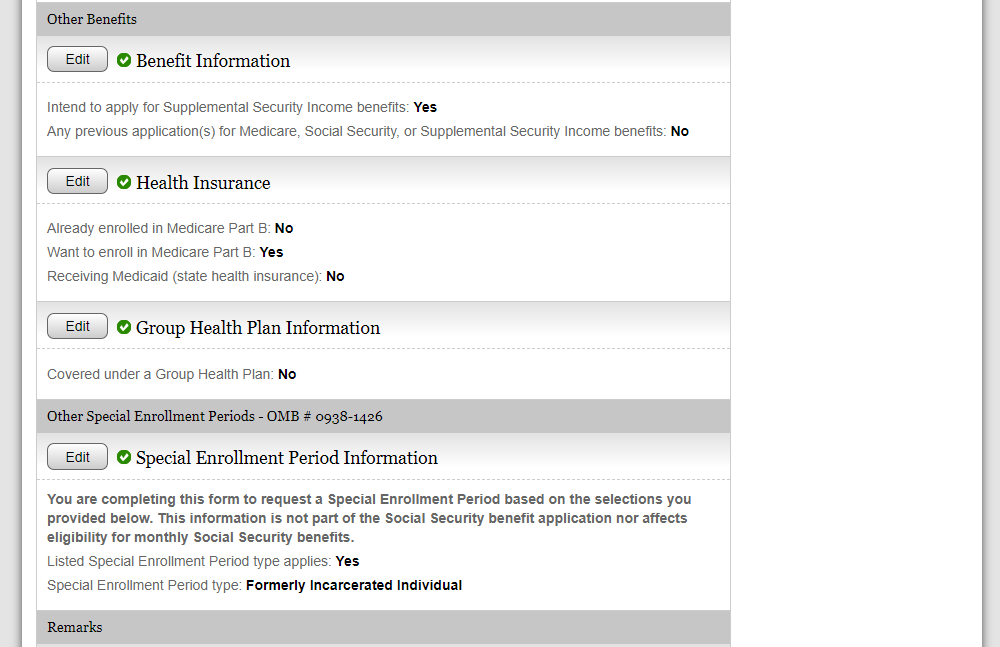This screenshot has height=647, width=1000.
Task: Click the green checkmark beside Benefit Information
Action: (124, 61)
